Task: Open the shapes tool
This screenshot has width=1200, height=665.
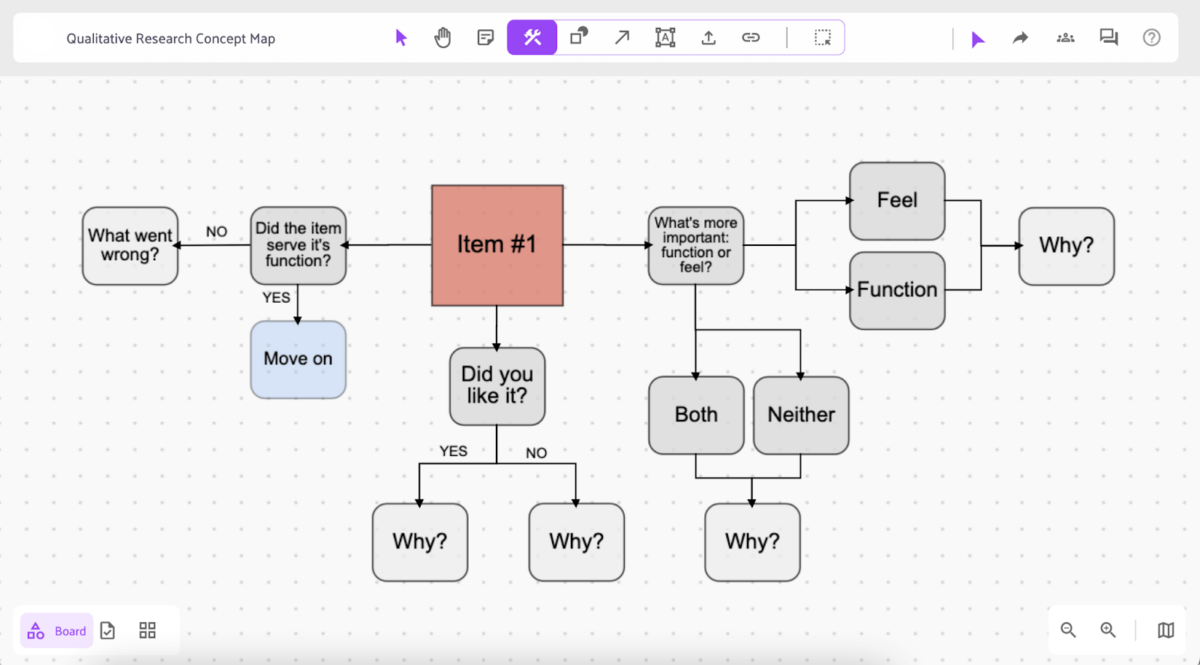Action: (578, 37)
